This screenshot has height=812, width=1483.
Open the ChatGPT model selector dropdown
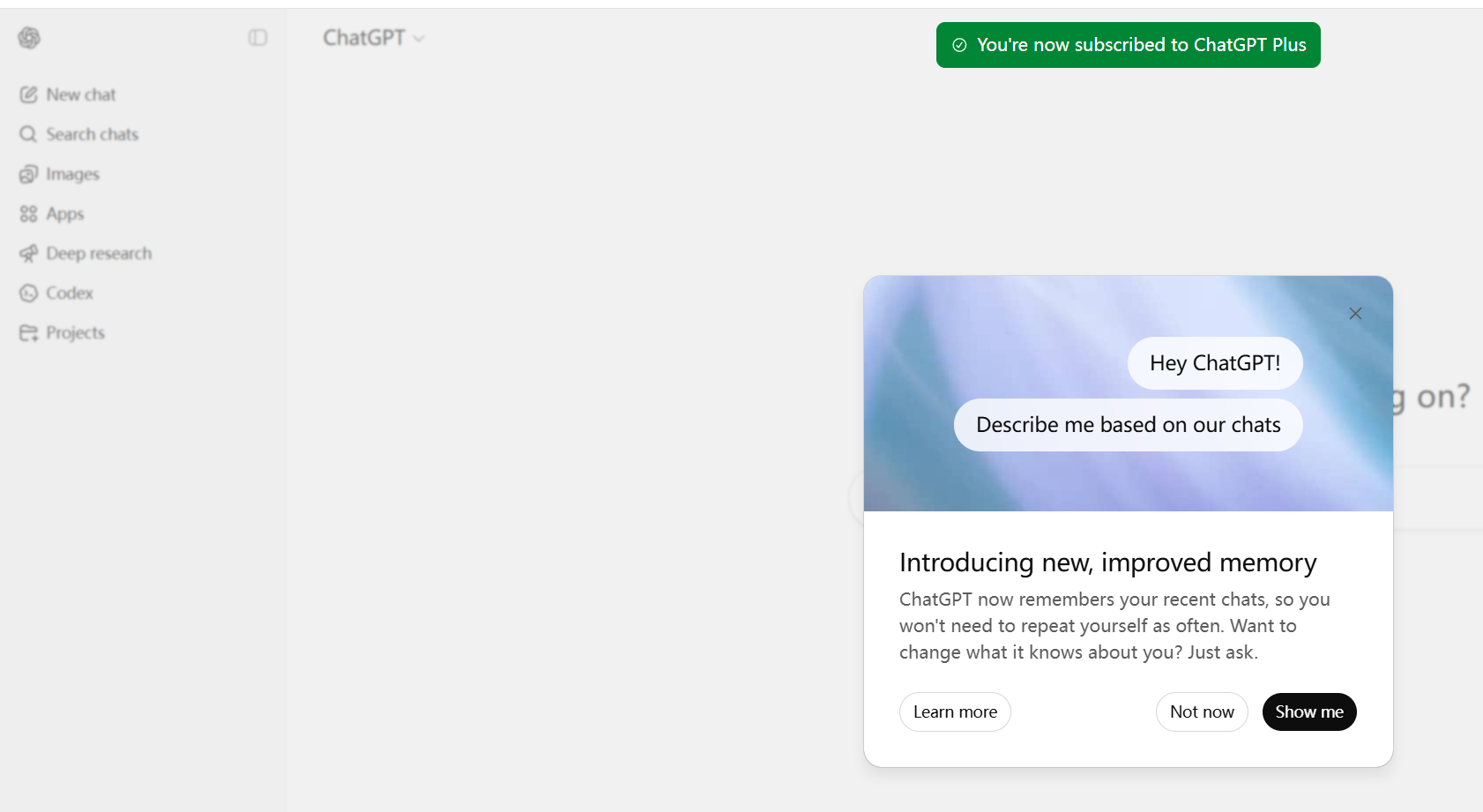pyautogui.click(x=364, y=38)
